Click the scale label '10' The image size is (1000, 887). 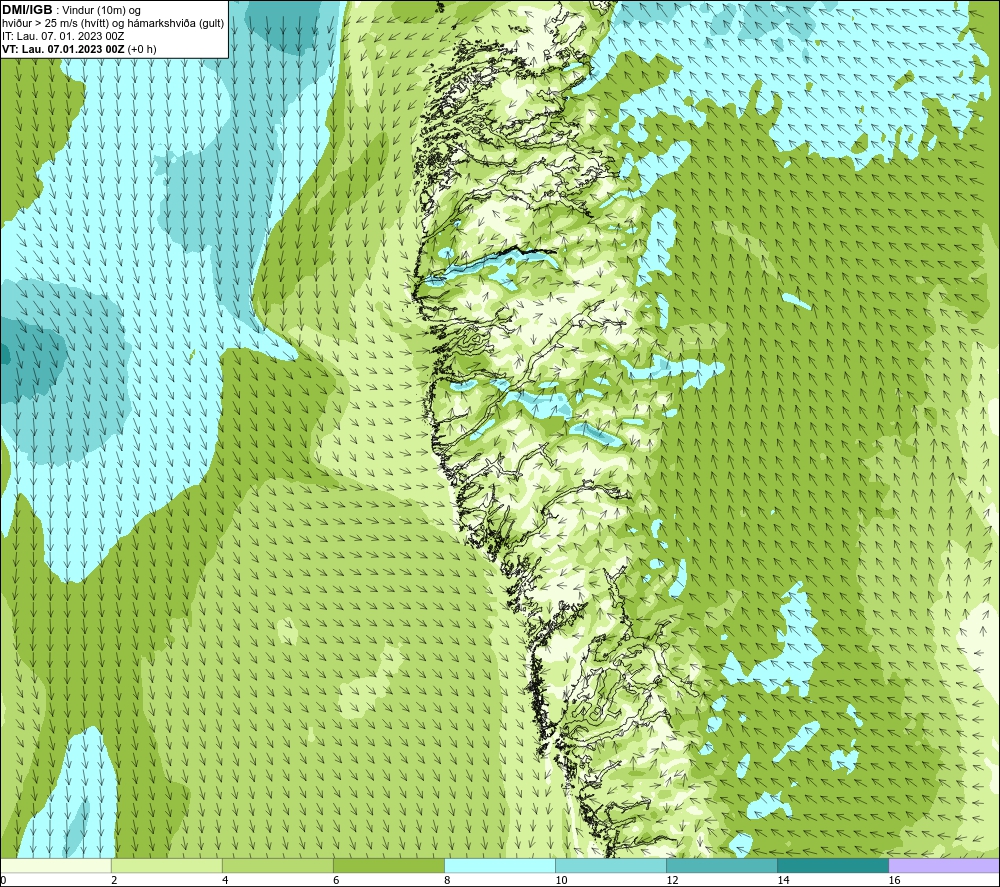point(561,880)
